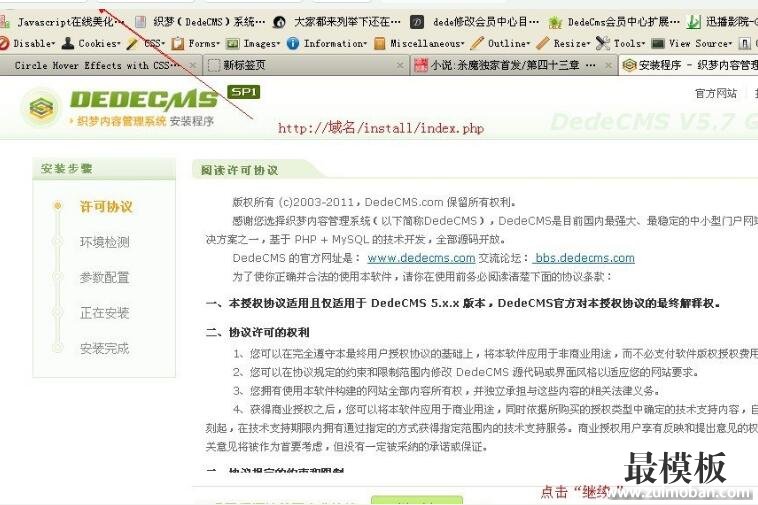Open the Tools dropdown menu
Screen dimensions: 758x505
pos(629,43)
